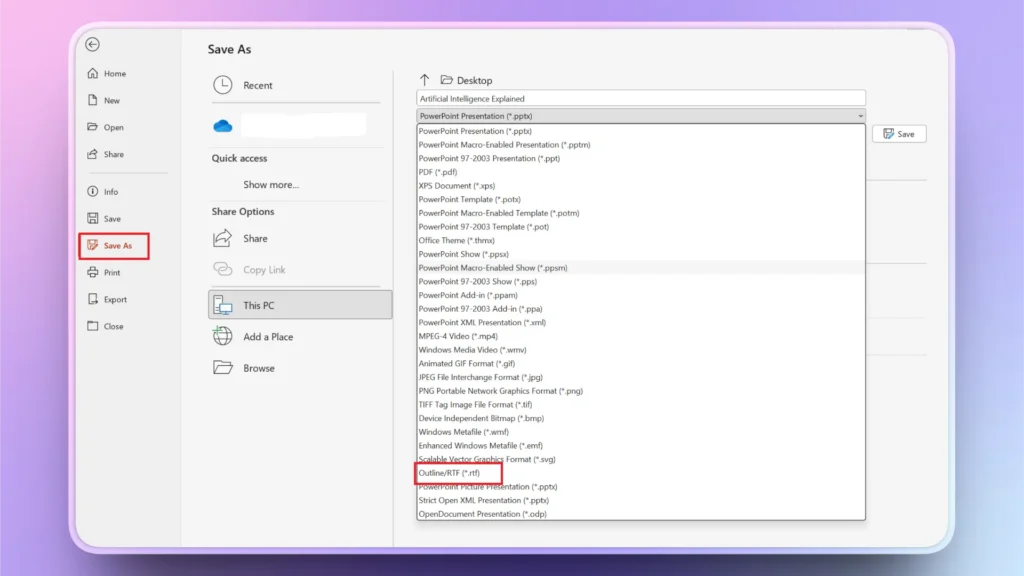1024x576 pixels.
Task: Click the back arrow icon
Action: (x=92, y=44)
